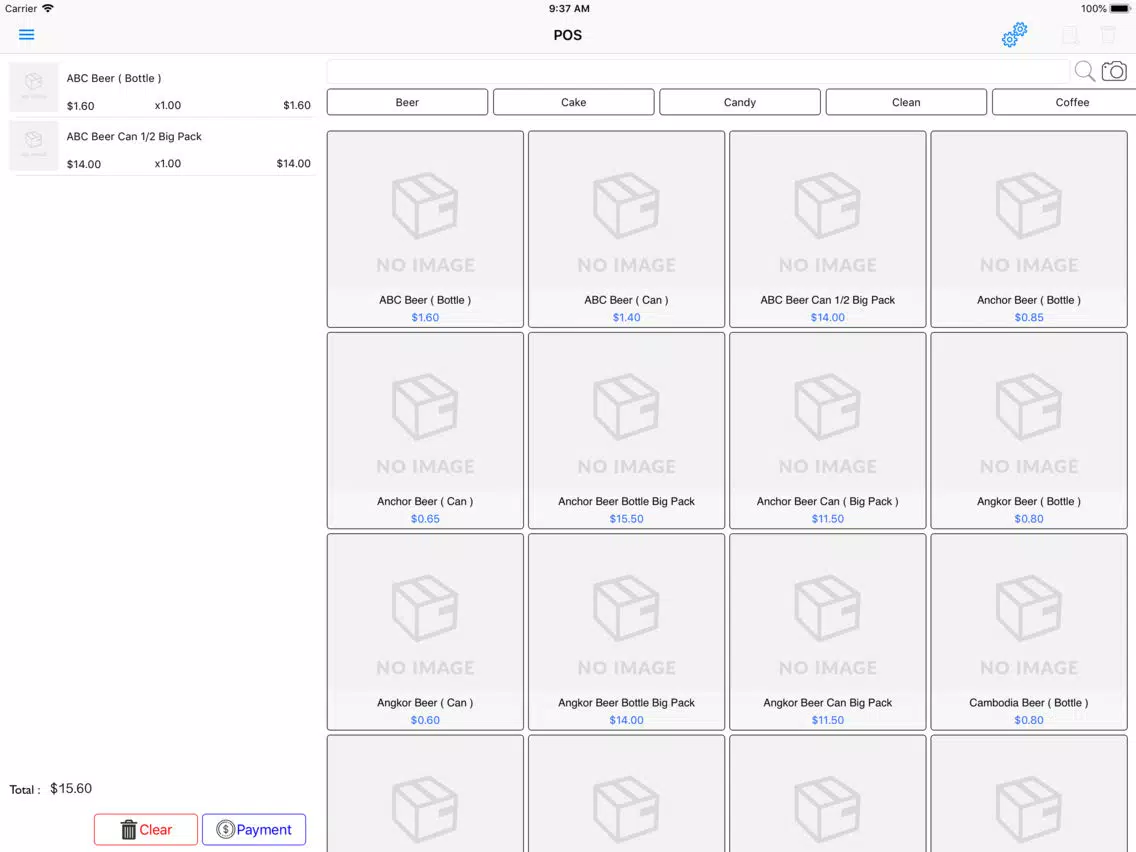Click the Wi-Fi icon in status bar
The image size is (1136, 852).
pos(48,9)
